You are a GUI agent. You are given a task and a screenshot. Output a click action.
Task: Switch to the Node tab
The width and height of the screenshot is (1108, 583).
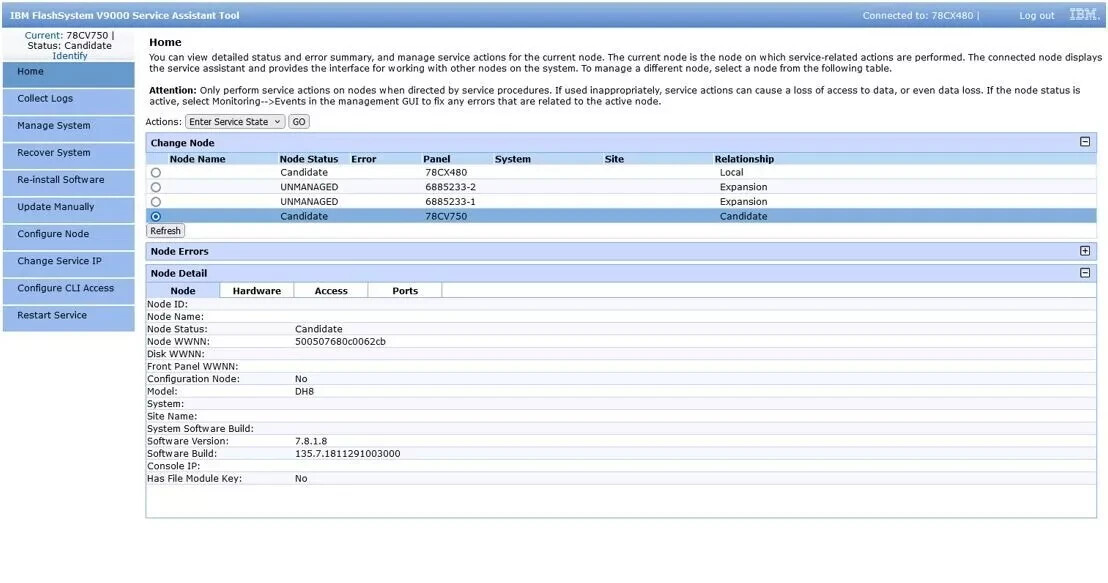pyautogui.click(x=183, y=290)
